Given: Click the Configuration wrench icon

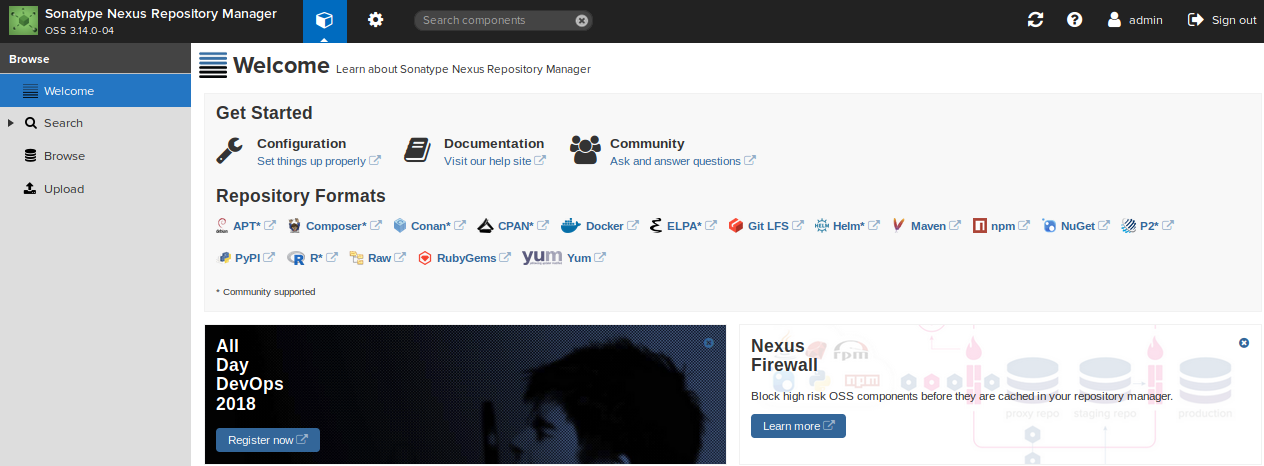Looking at the screenshot, I should [x=230, y=151].
